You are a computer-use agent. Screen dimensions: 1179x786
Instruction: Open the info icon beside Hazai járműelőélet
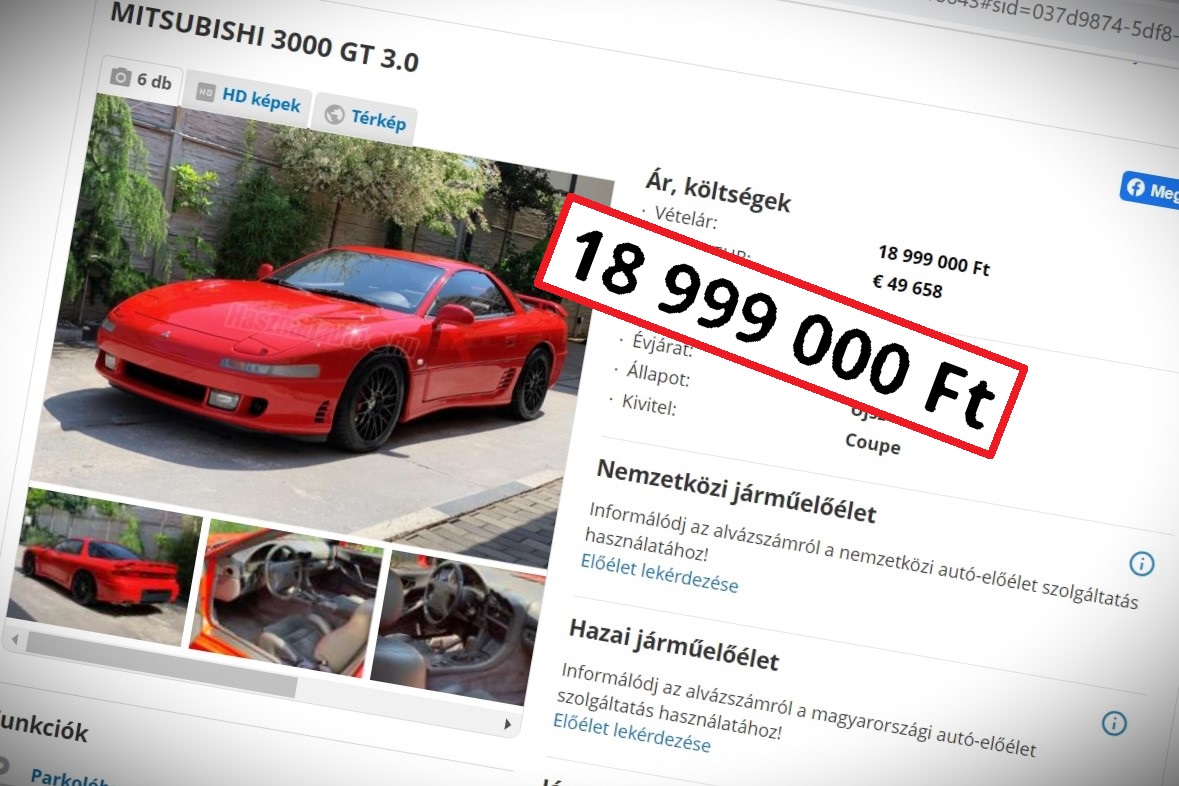click(x=1114, y=723)
